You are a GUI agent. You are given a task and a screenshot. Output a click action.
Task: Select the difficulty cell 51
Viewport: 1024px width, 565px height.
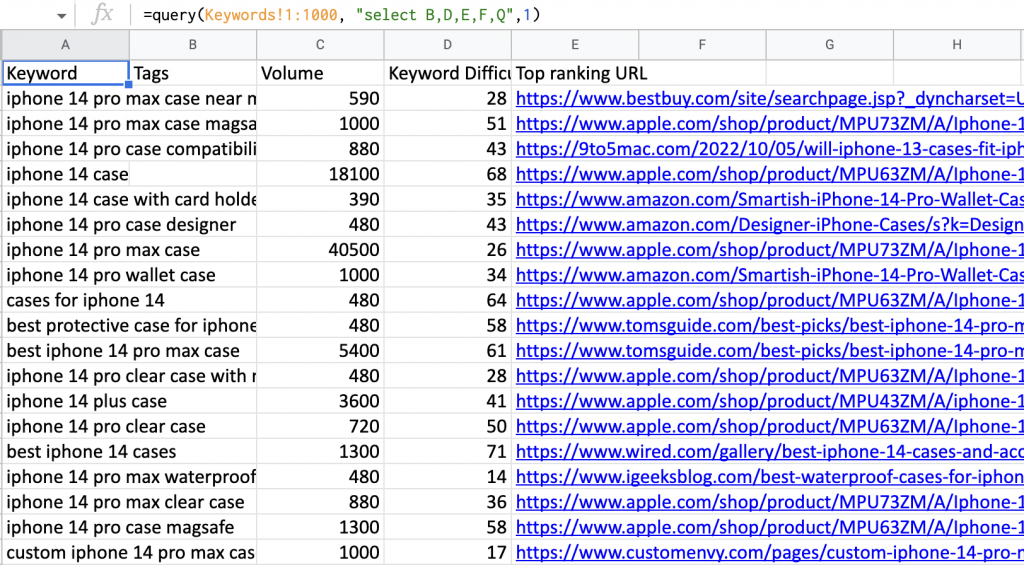[447, 123]
